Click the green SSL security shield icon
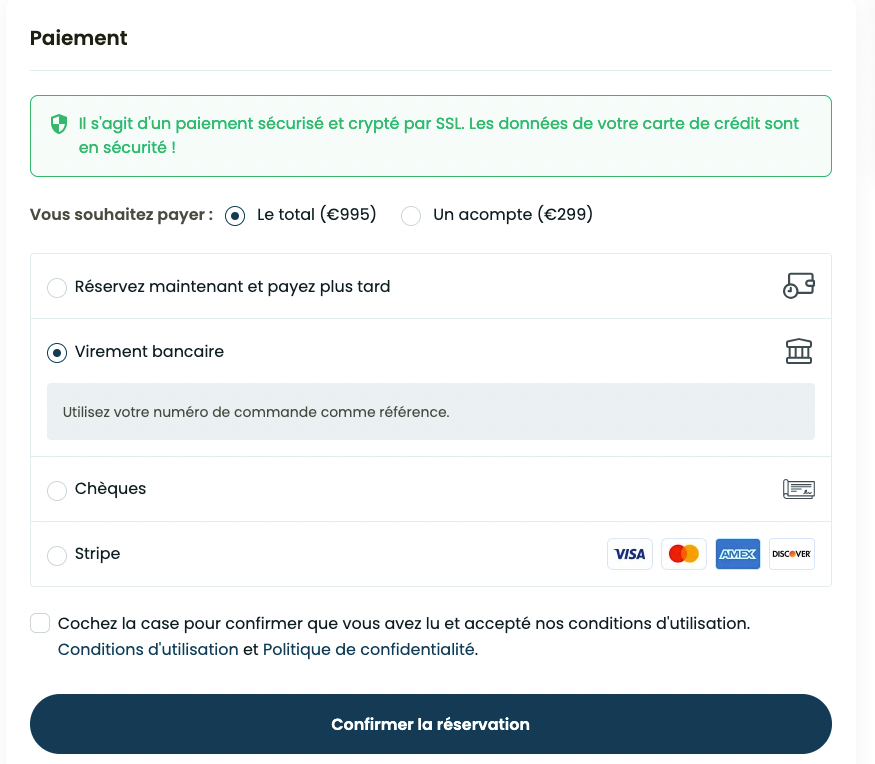 coord(59,124)
